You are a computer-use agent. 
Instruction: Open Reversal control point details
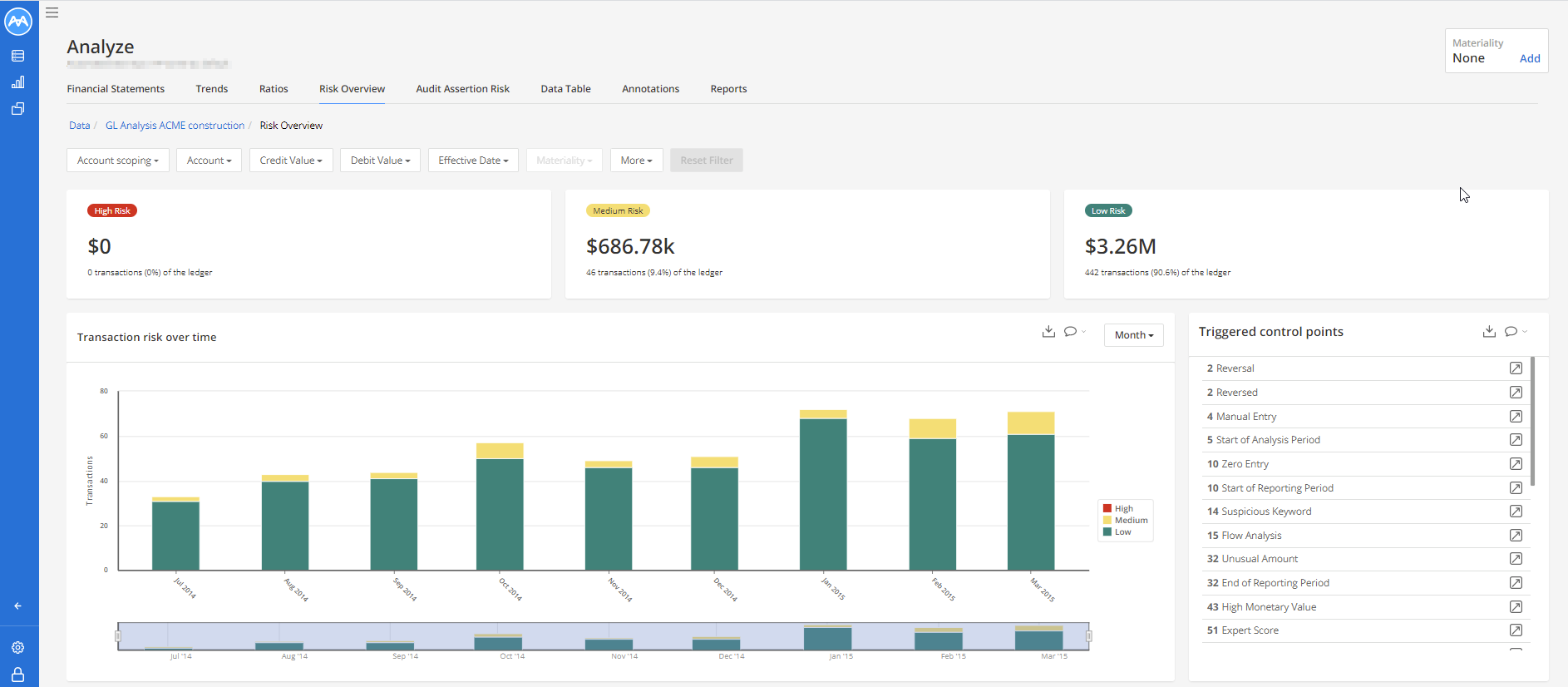pos(1516,368)
